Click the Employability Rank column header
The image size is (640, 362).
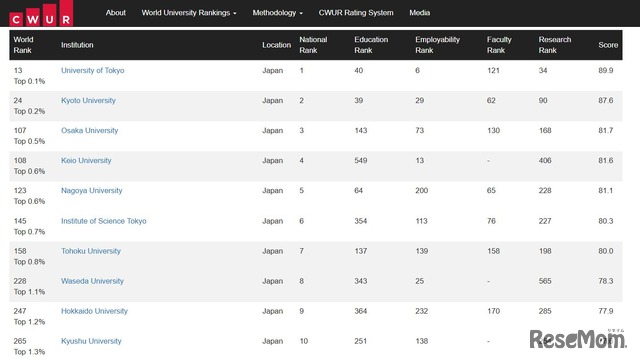point(437,45)
